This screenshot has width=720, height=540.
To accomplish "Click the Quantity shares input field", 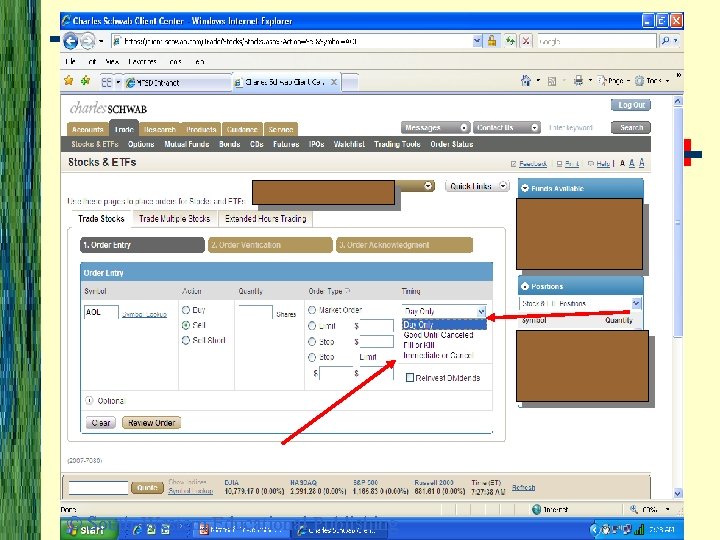I will [x=255, y=312].
